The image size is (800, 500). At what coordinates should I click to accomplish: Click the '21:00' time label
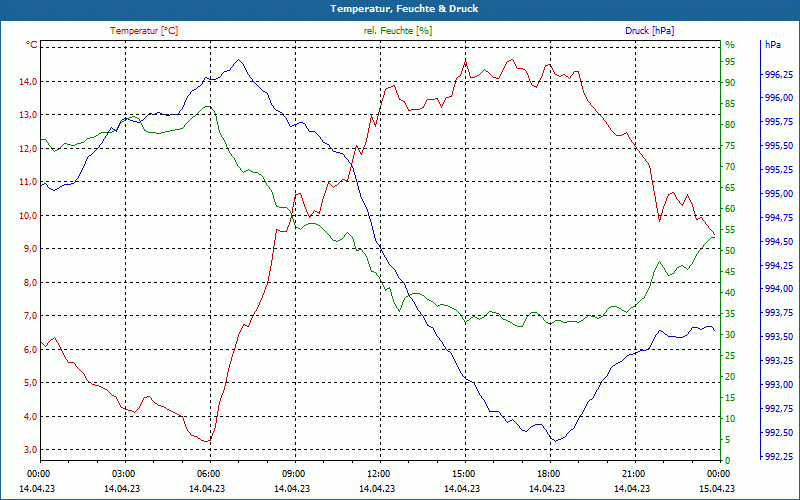point(634,473)
